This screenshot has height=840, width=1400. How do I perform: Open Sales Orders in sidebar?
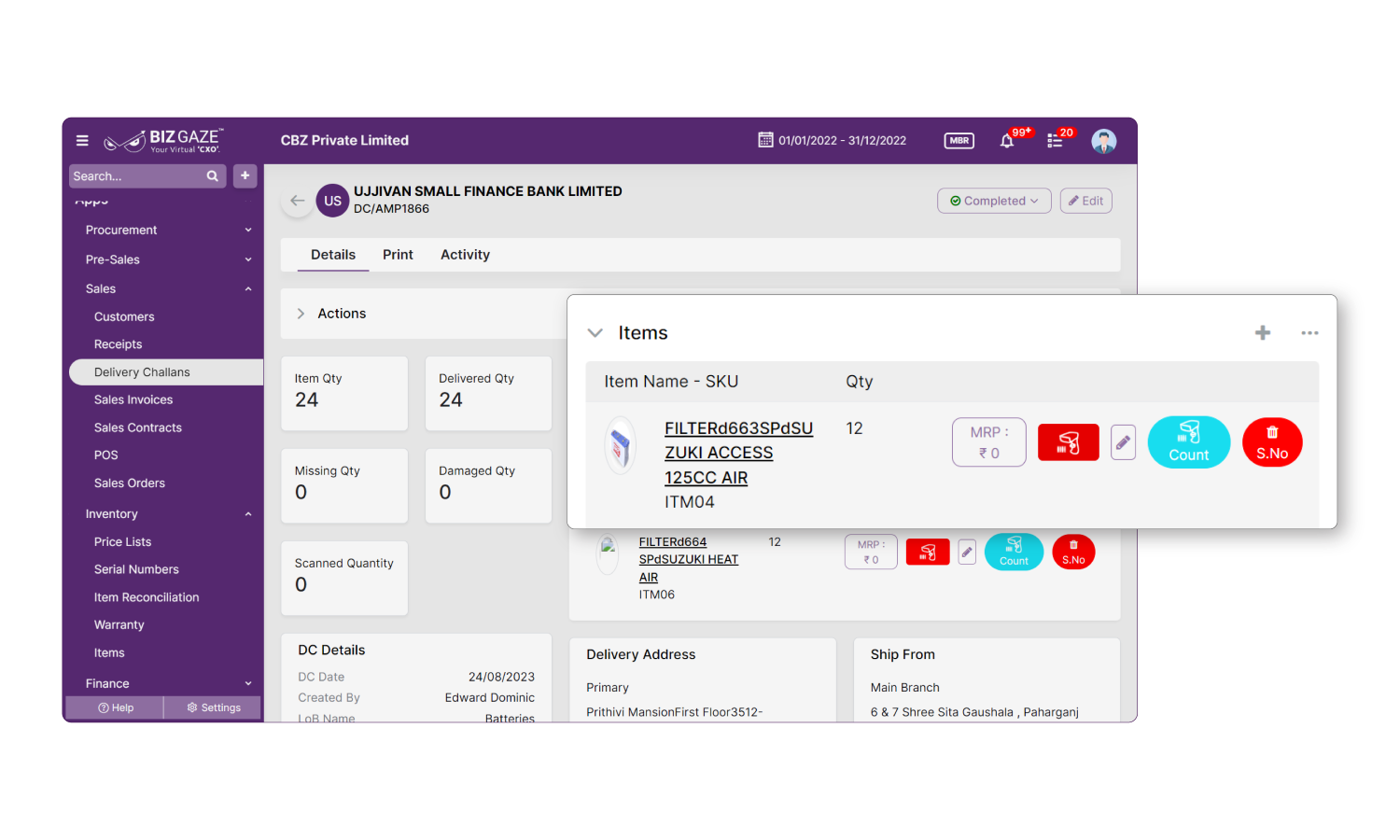pyautogui.click(x=130, y=483)
